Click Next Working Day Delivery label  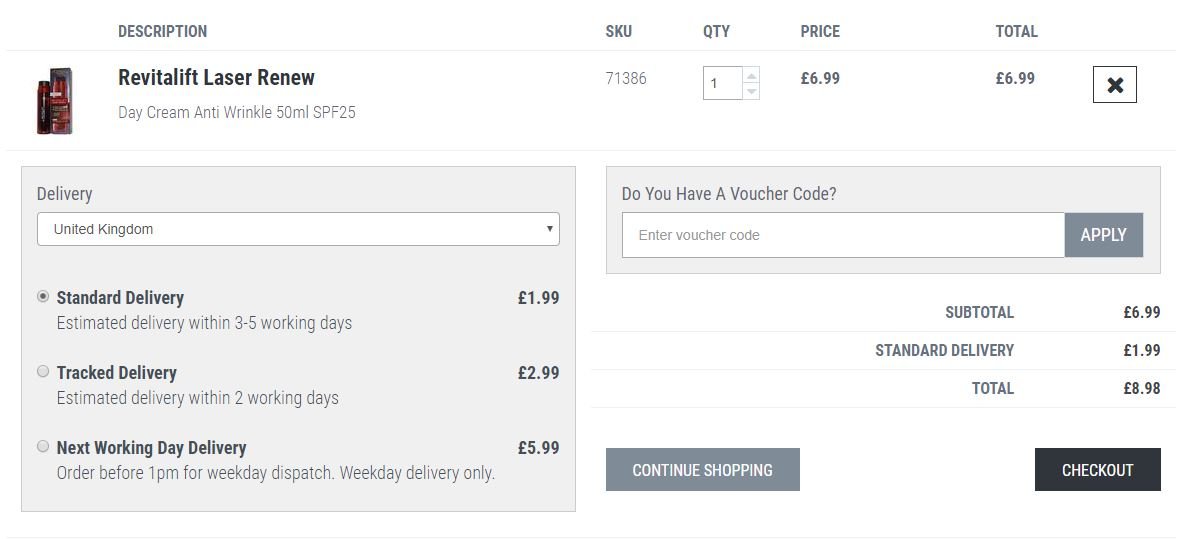pos(151,448)
